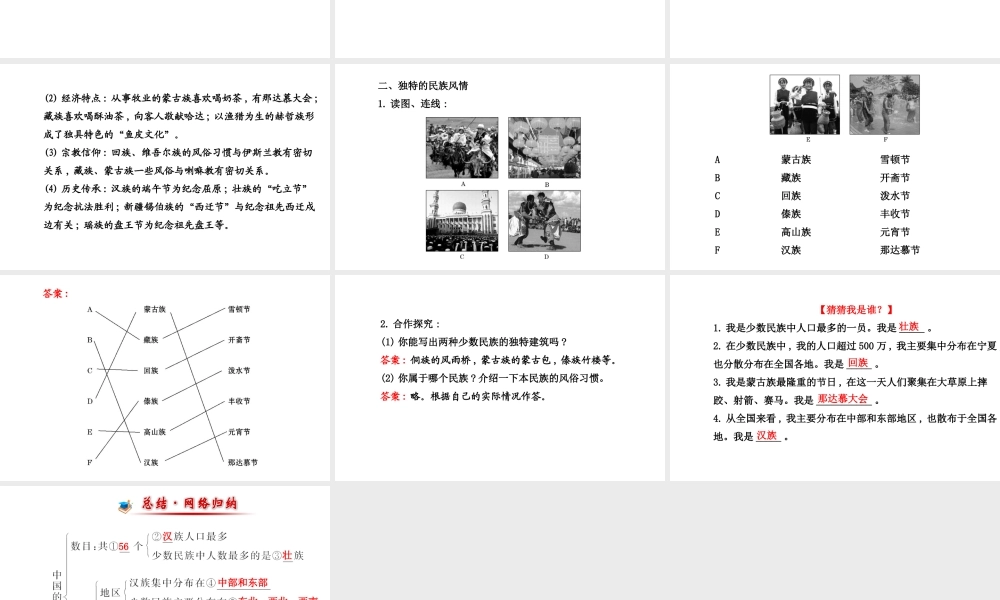Click 汉族 in the matching list beside letter F

(791, 250)
